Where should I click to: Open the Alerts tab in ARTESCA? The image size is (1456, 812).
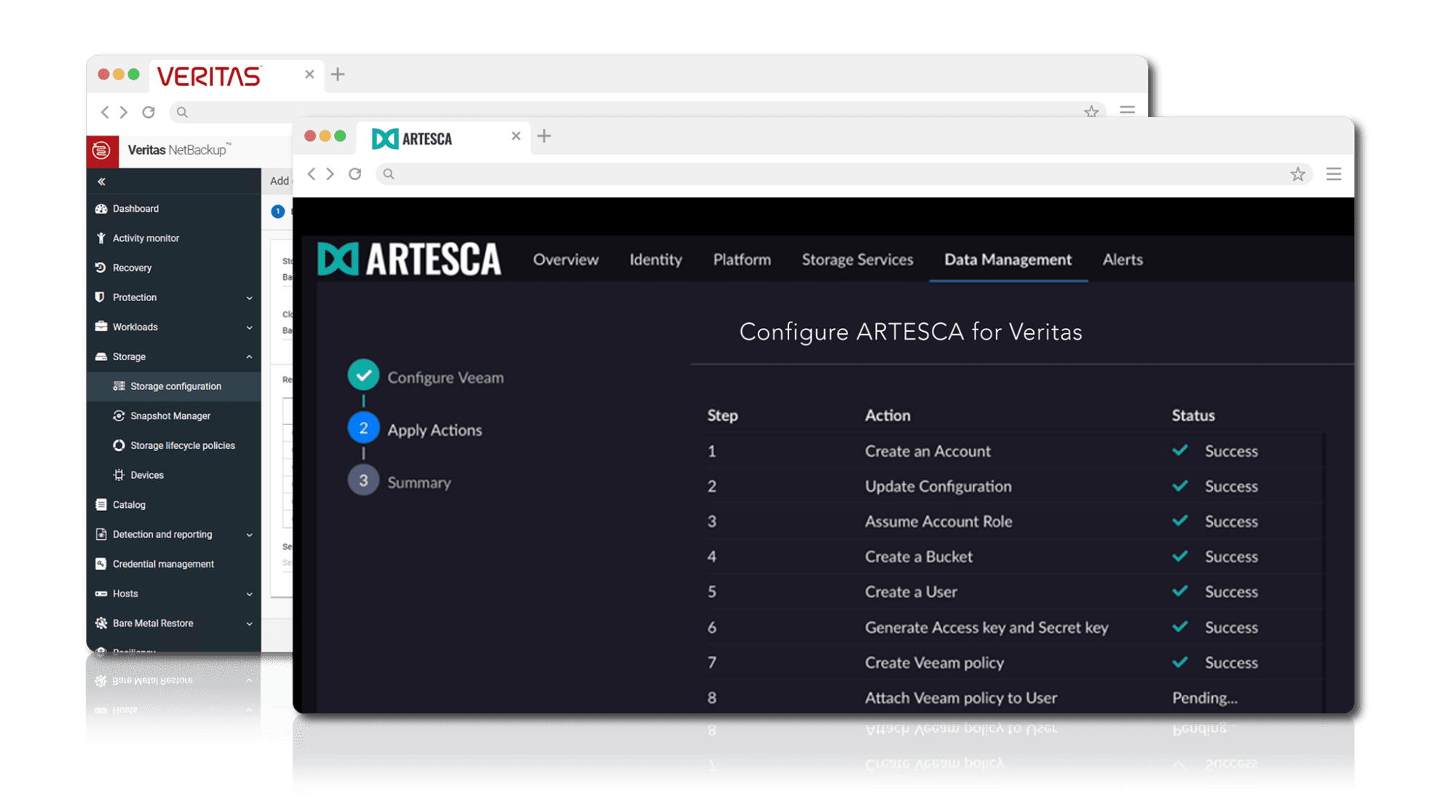point(1122,260)
